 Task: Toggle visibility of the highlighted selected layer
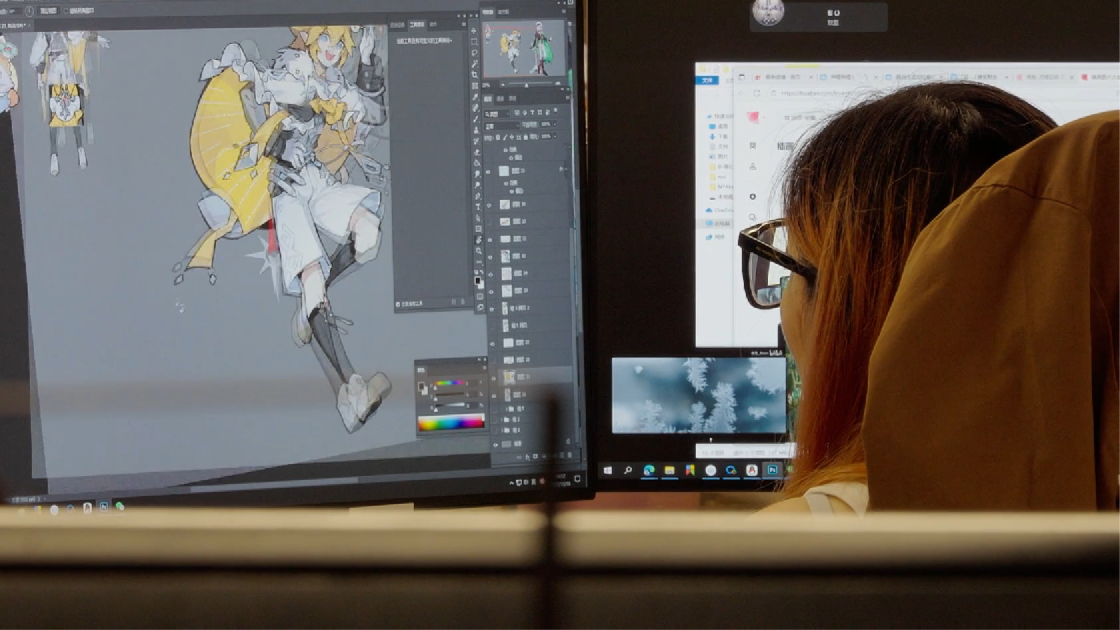coord(495,377)
